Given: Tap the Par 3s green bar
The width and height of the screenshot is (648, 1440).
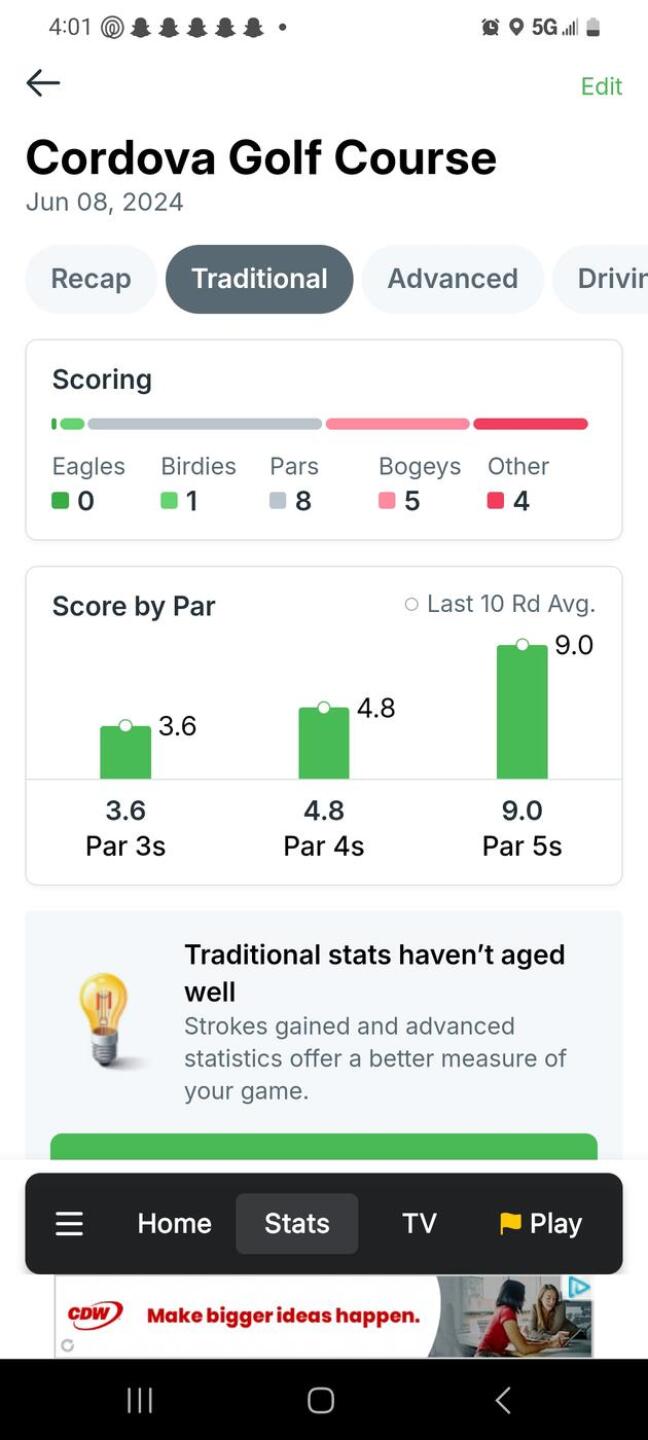Looking at the screenshot, I should click(x=125, y=752).
